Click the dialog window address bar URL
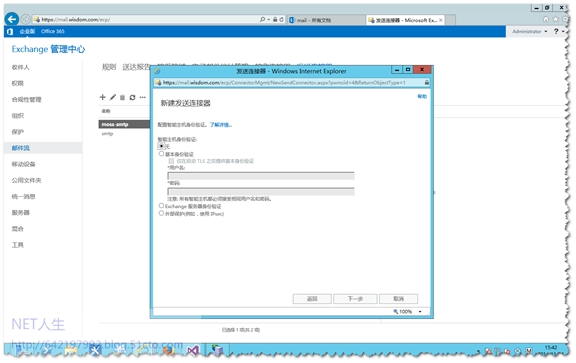 (x=284, y=83)
